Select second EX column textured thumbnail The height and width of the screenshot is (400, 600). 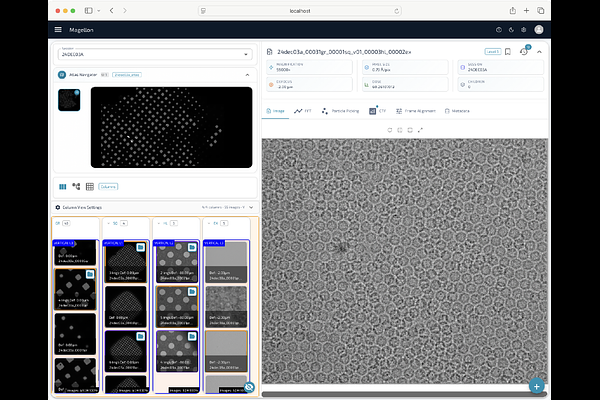[226, 306]
